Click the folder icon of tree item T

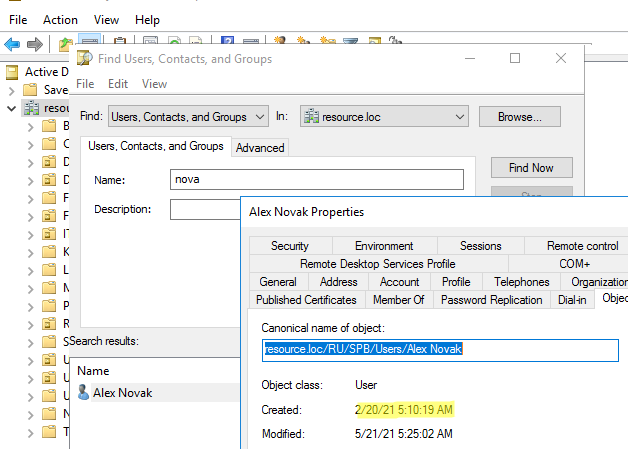coord(49,432)
